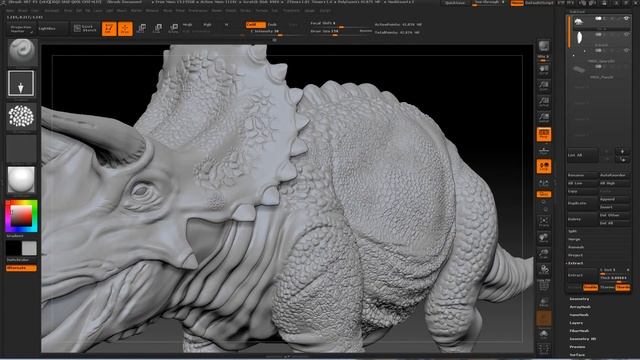Expand the Geometry HD sub-palette
This screenshot has width=640, height=360.
[582, 339]
